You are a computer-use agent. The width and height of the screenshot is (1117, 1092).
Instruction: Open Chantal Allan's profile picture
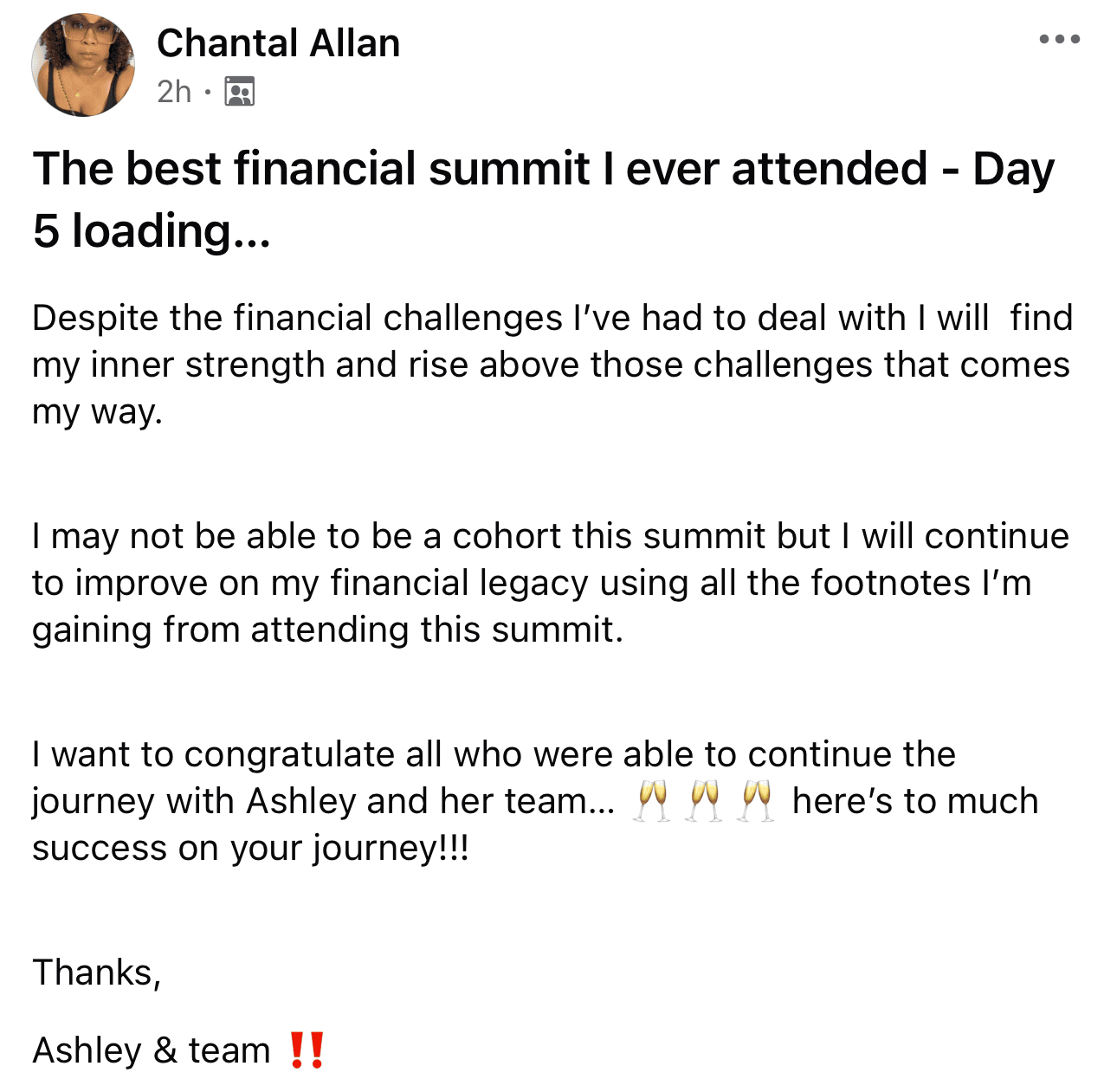click(x=83, y=65)
